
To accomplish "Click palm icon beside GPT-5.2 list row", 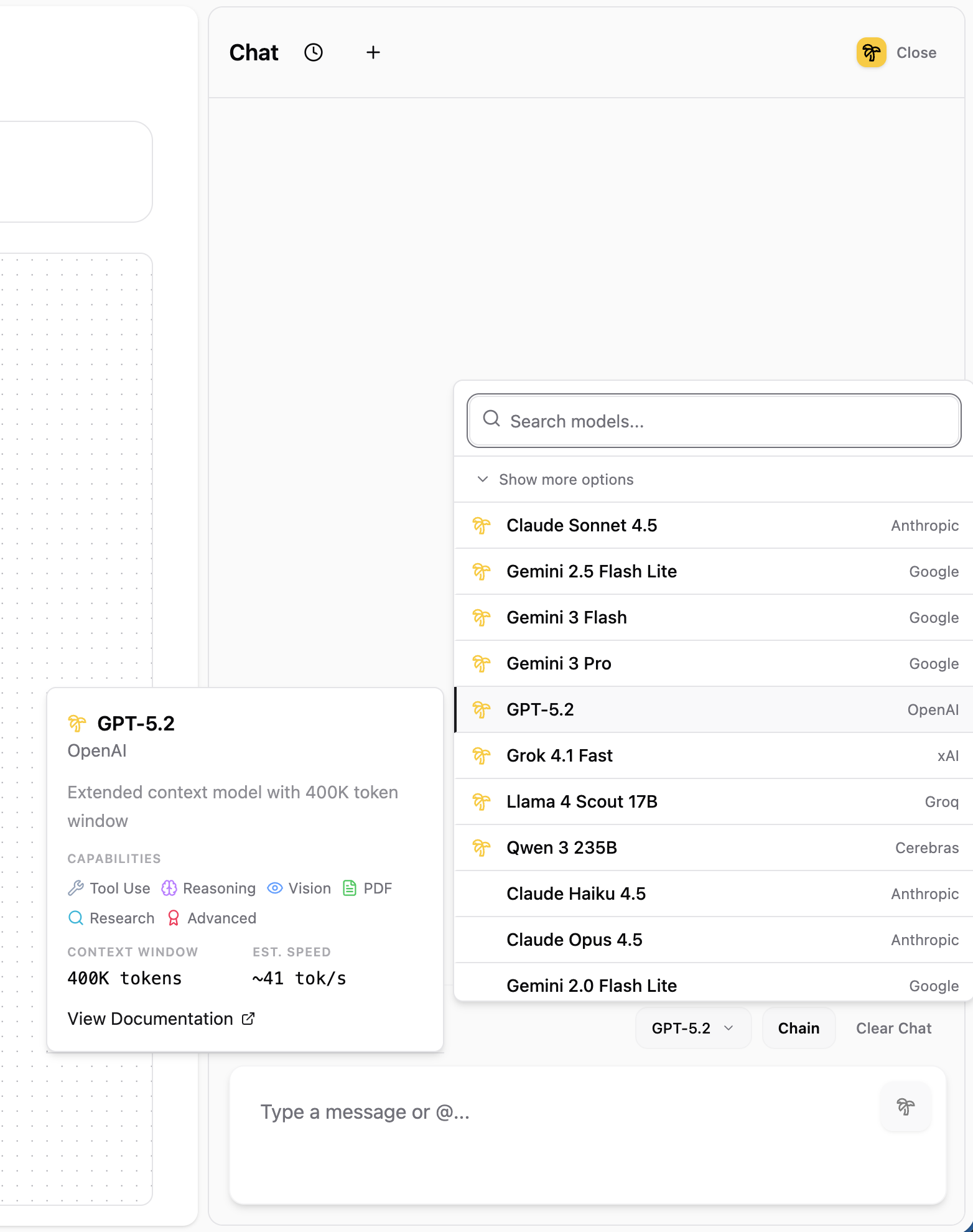I will [482, 710].
